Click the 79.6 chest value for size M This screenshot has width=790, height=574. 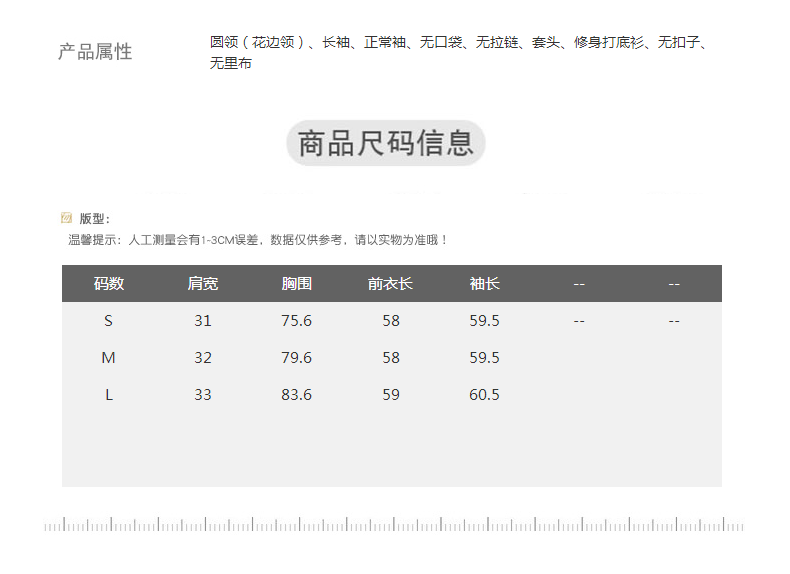point(297,358)
